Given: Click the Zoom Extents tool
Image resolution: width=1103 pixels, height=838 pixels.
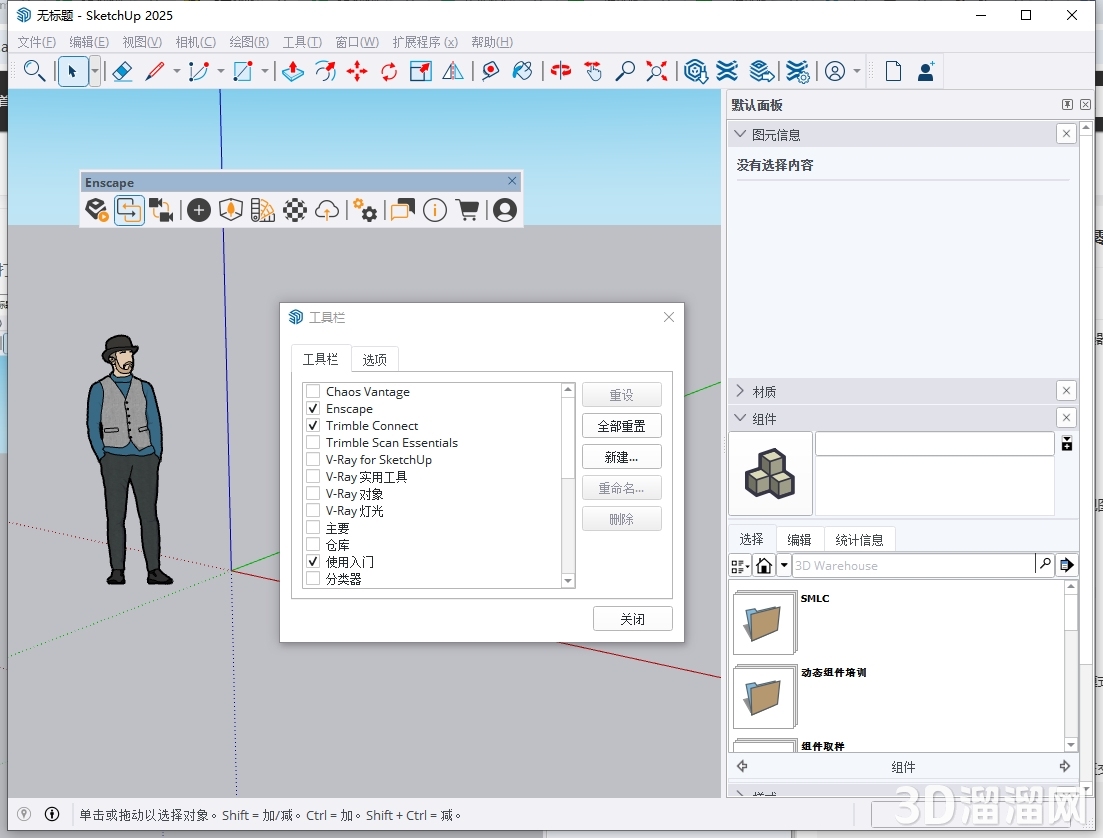Looking at the screenshot, I should pos(657,71).
